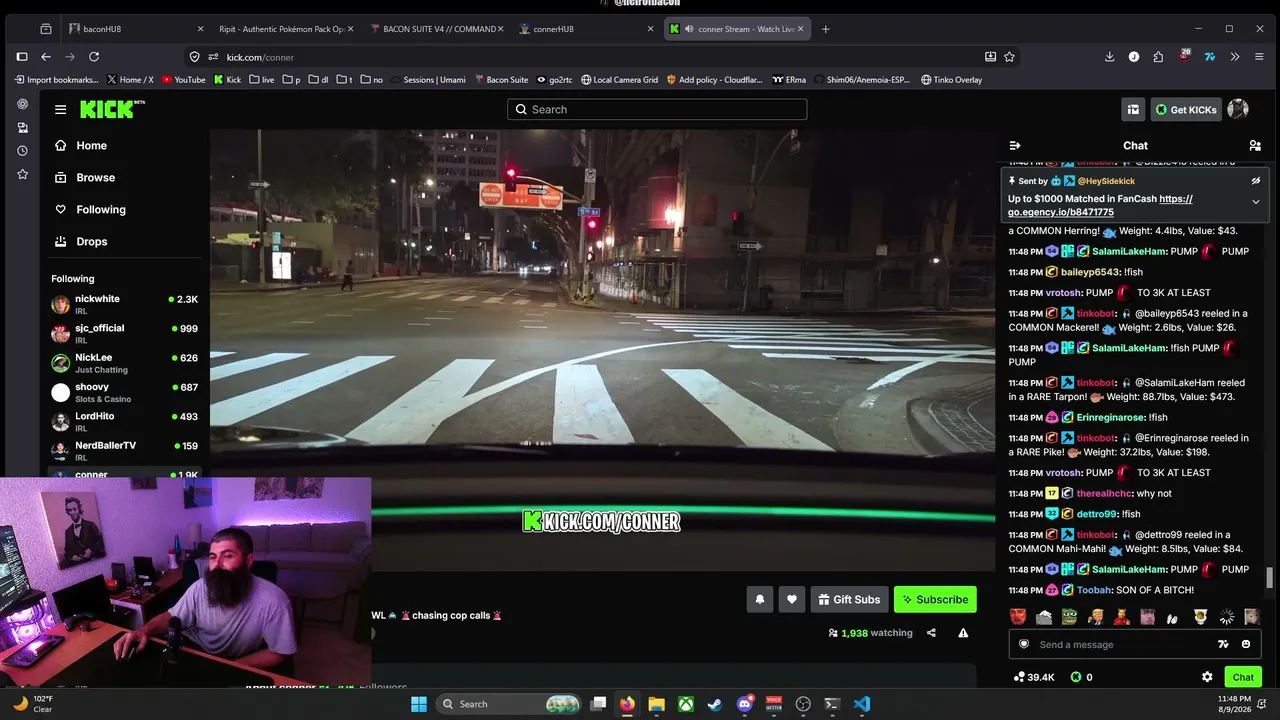Open the Tinko Overlay bookmark
The height and width of the screenshot is (720, 1280).
(x=951, y=80)
